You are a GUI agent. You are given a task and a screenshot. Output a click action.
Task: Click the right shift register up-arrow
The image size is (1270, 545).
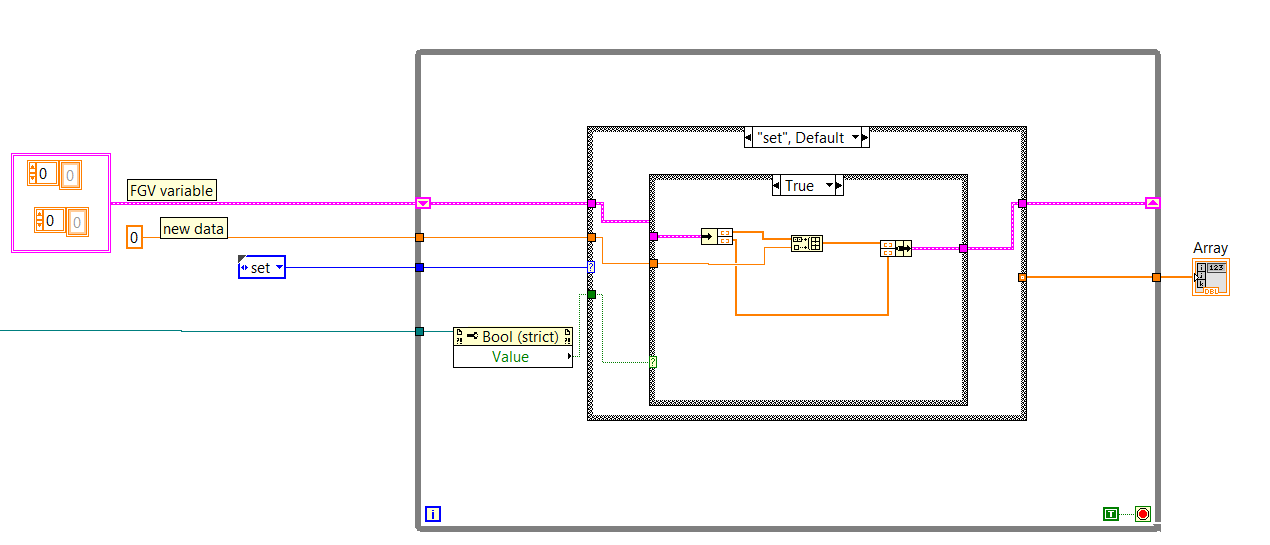tap(1152, 203)
